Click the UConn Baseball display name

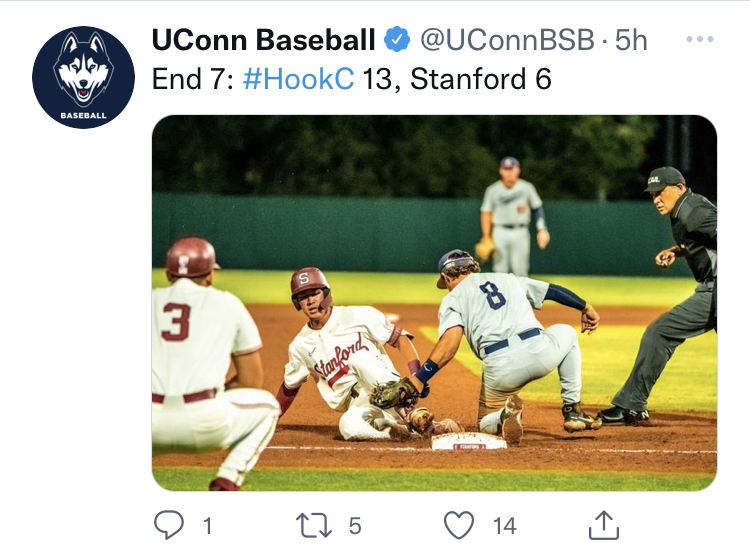263,41
